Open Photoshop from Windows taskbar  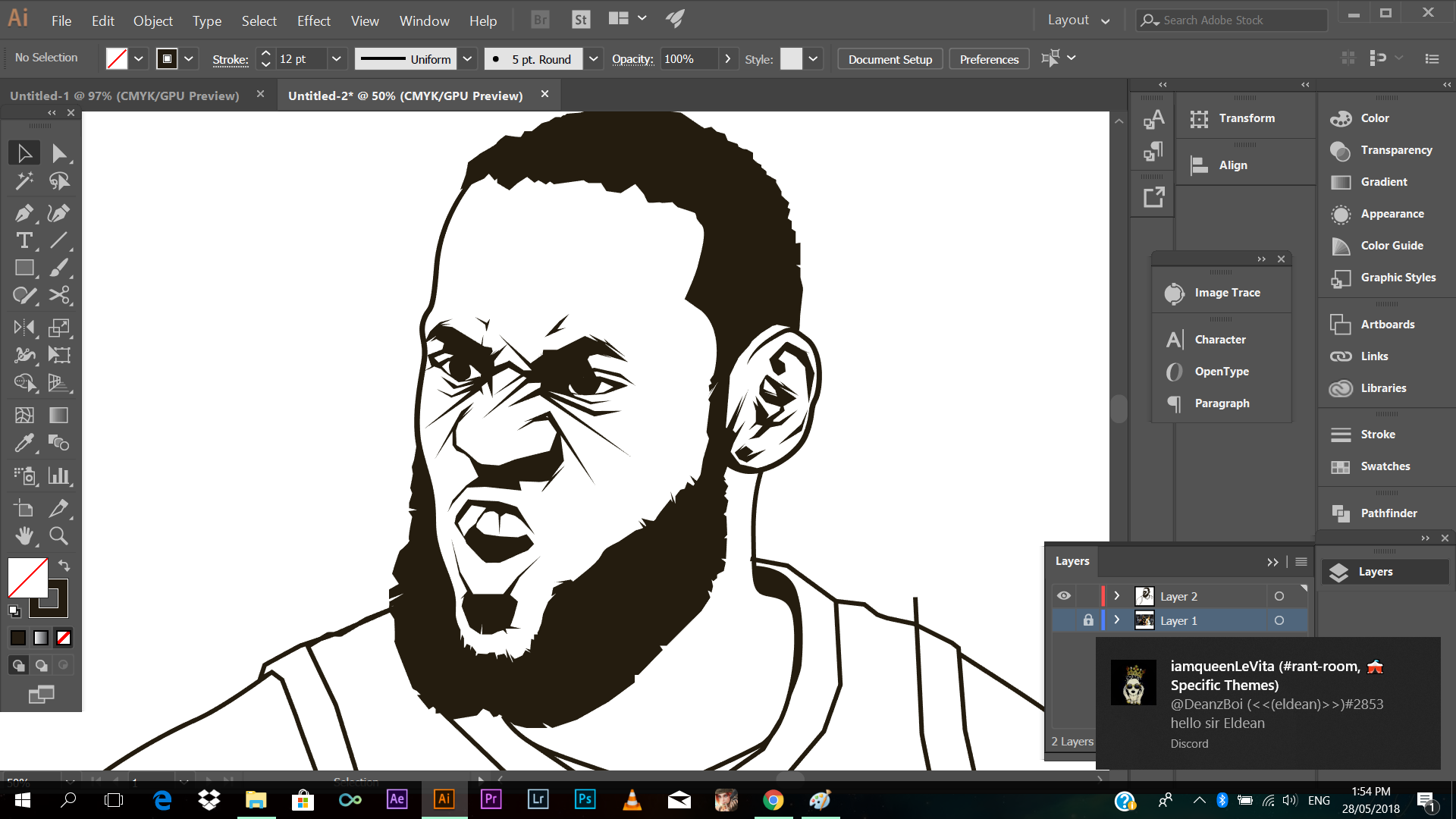click(585, 799)
